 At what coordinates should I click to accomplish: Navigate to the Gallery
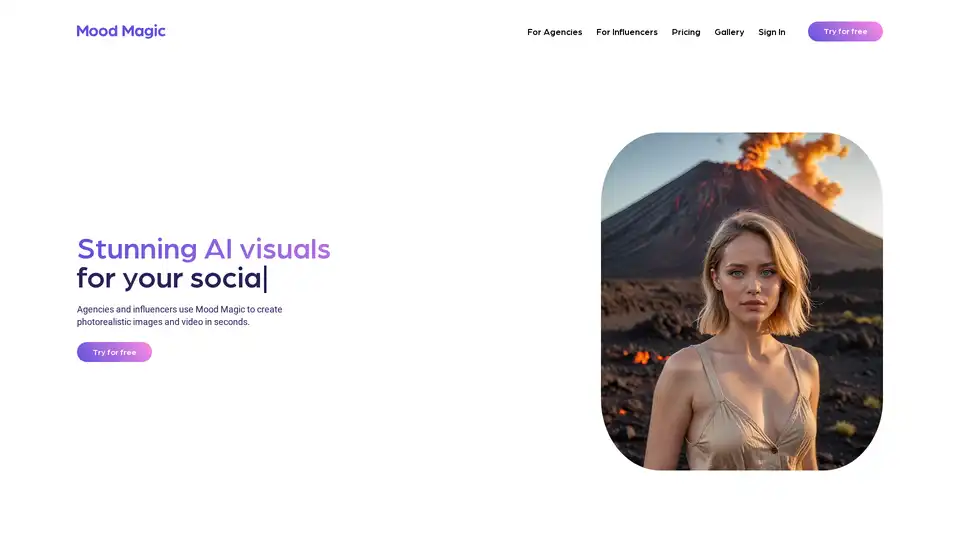(729, 32)
